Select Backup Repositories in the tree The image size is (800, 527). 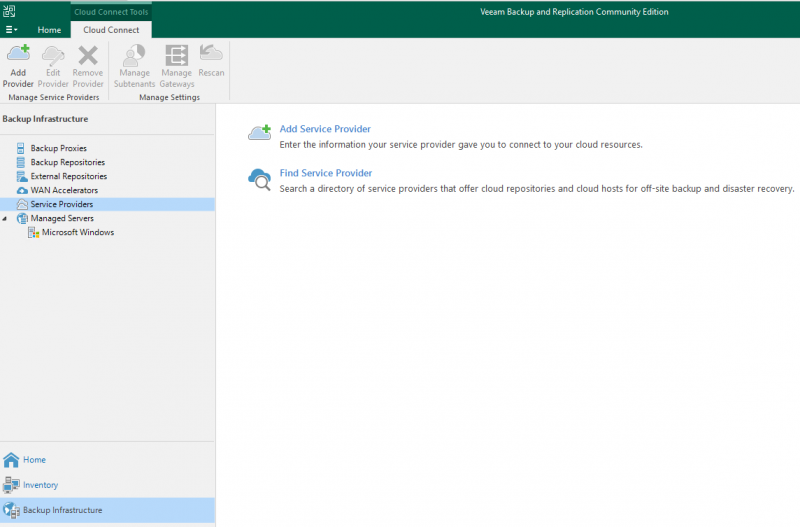tap(67, 162)
